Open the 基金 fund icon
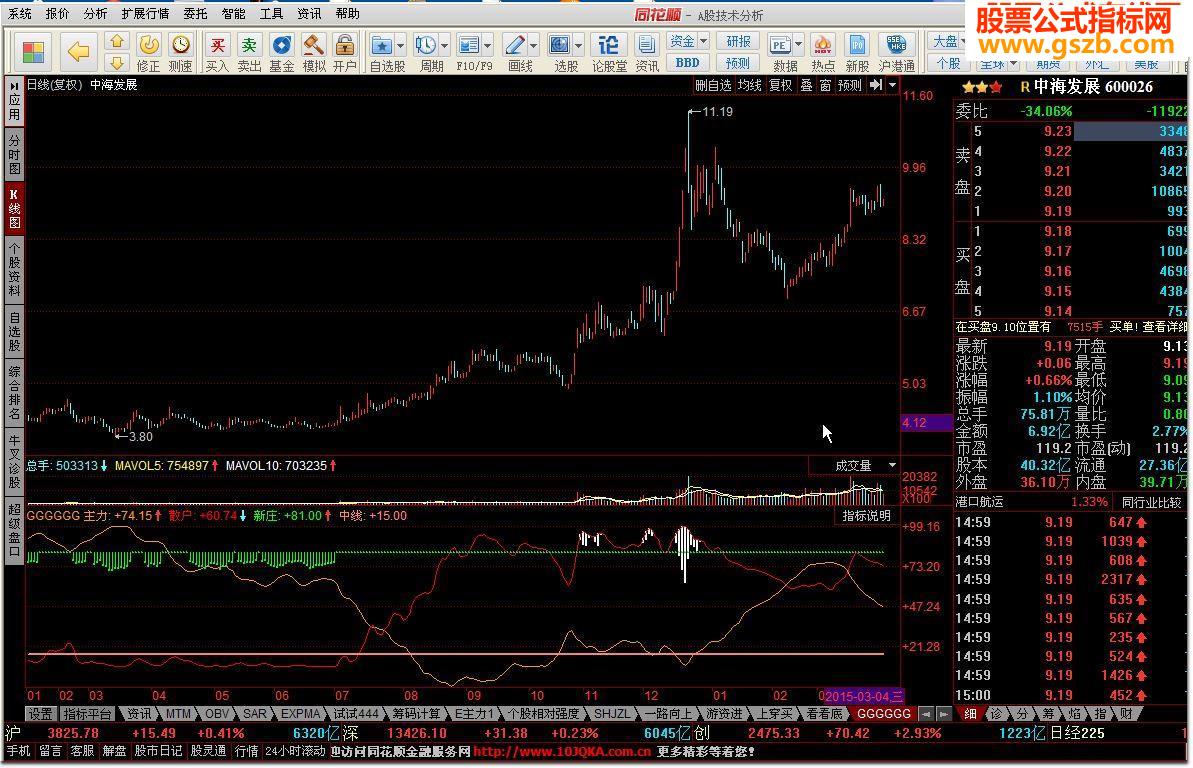The width and height of the screenshot is (1193, 768). [282, 53]
